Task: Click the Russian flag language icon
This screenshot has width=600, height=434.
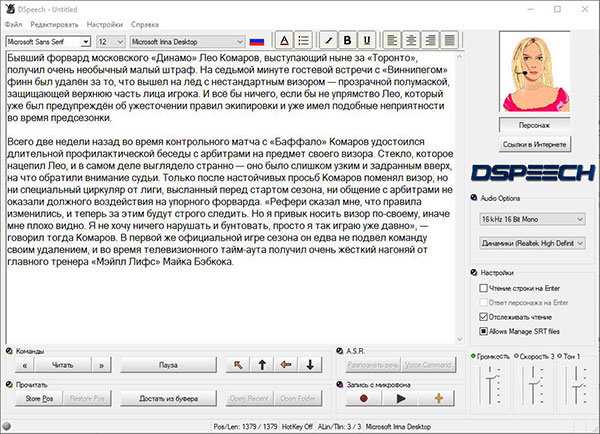Action: click(257, 42)
